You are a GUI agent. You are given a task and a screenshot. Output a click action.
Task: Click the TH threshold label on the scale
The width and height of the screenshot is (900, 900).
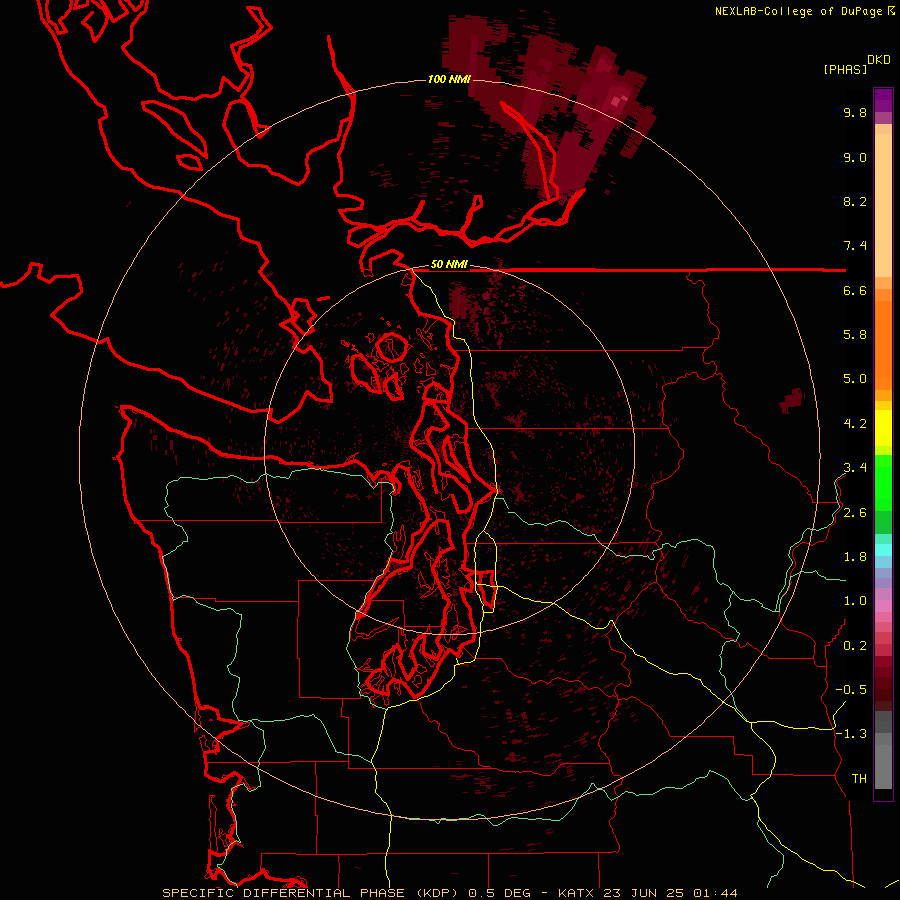point(859,779)
